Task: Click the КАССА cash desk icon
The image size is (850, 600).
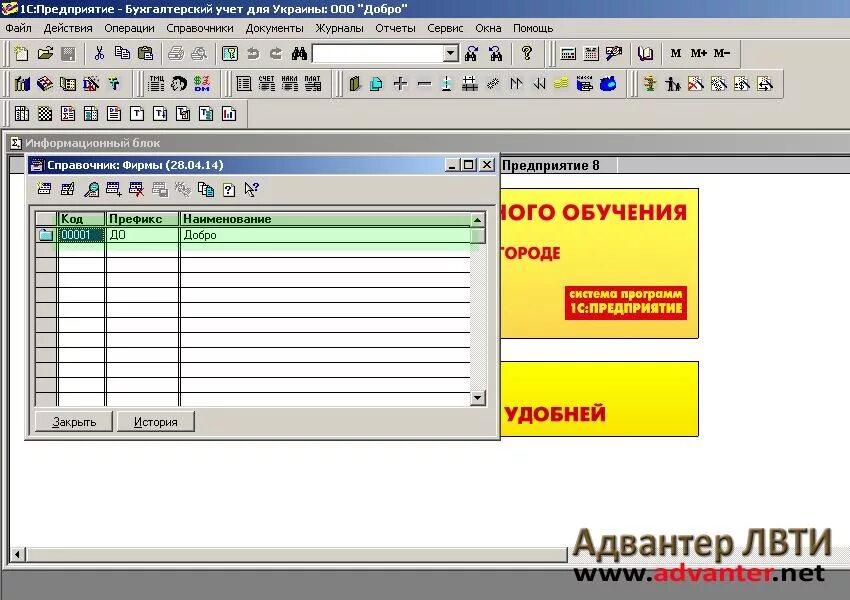Action: (x=584, y=83)
